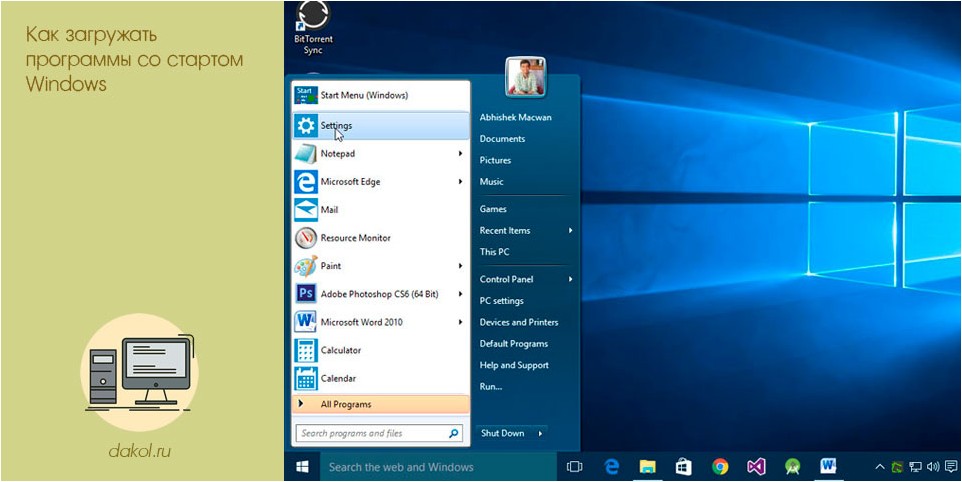This screenshot has width=962, height=482.
Task: Open Games link
Action: (493, 209)
